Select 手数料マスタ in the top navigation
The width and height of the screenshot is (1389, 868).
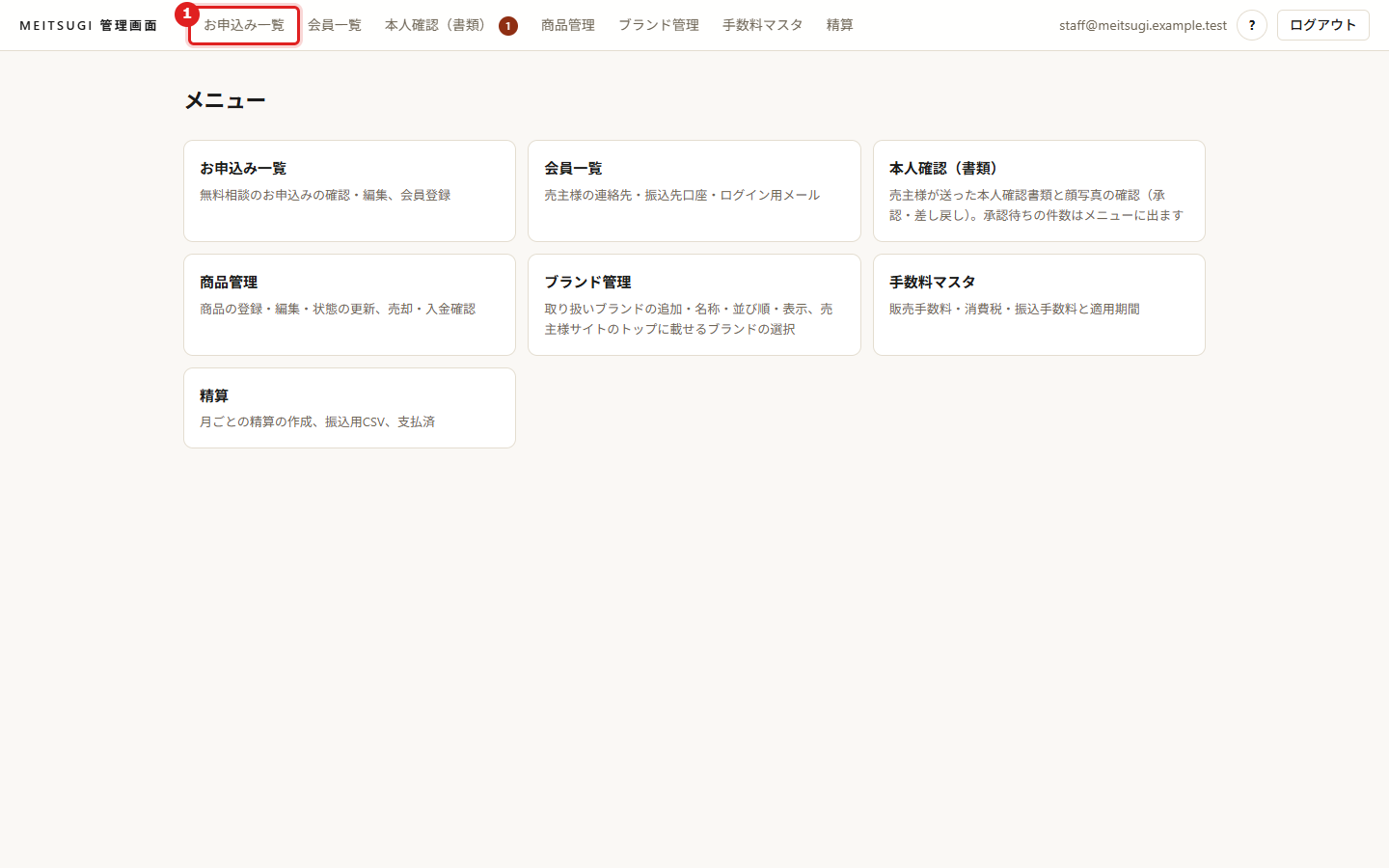coord(763,25)
